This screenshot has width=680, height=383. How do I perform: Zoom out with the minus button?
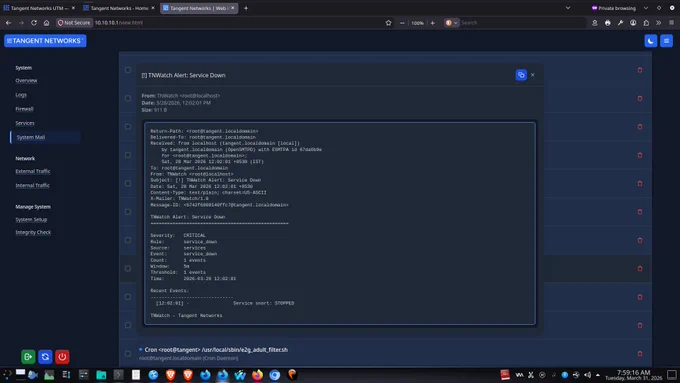pos(402,23)
